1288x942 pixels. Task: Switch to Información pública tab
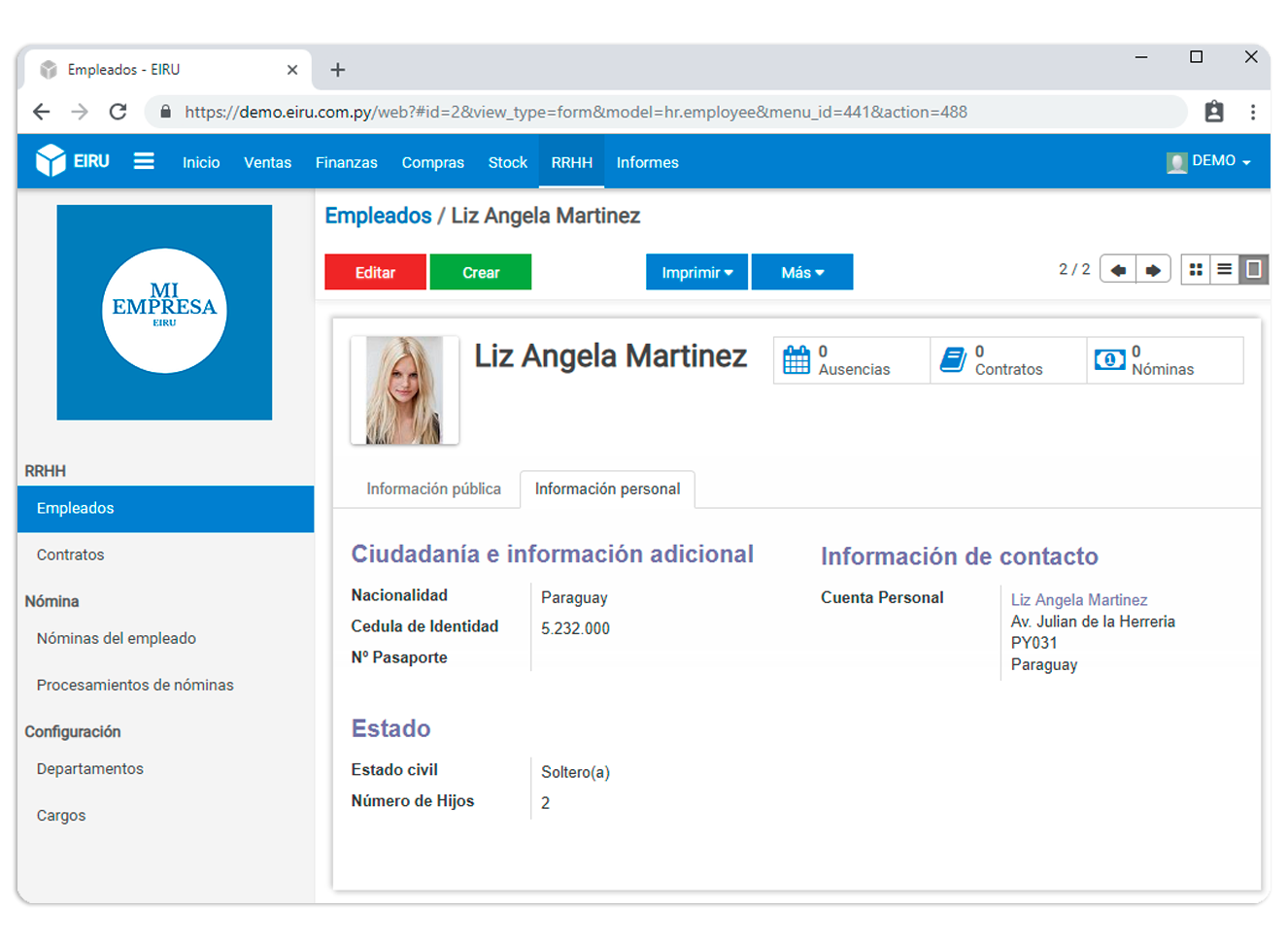(x=433, y=488)
